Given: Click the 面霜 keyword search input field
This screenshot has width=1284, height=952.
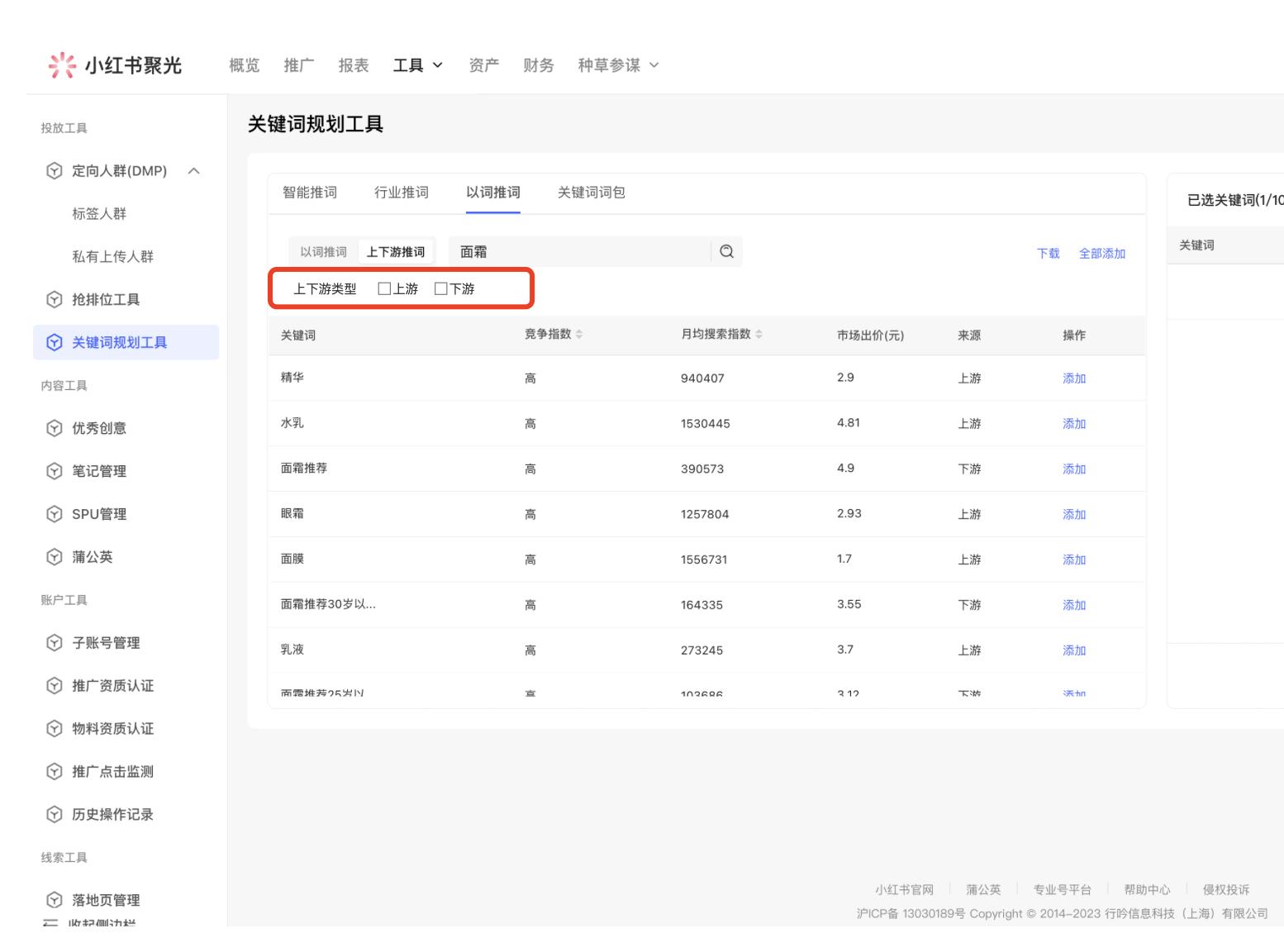Looking at the screenshot, I should [578, 252].
